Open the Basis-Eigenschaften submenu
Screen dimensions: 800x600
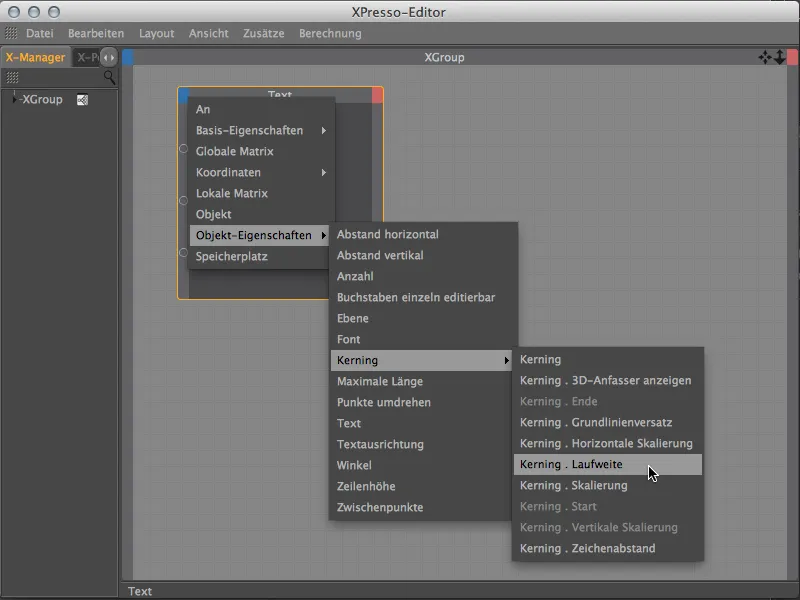(x=260, y=131)
